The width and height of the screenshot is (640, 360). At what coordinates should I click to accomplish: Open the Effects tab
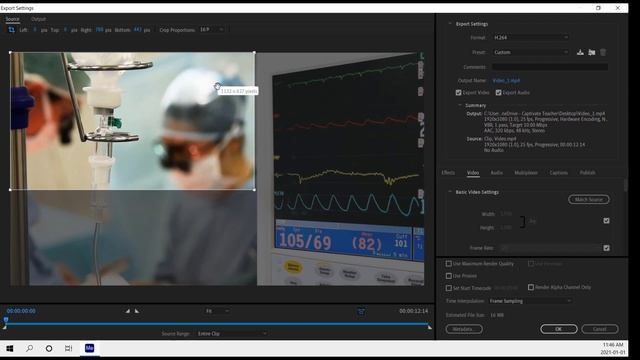(448, 173)
